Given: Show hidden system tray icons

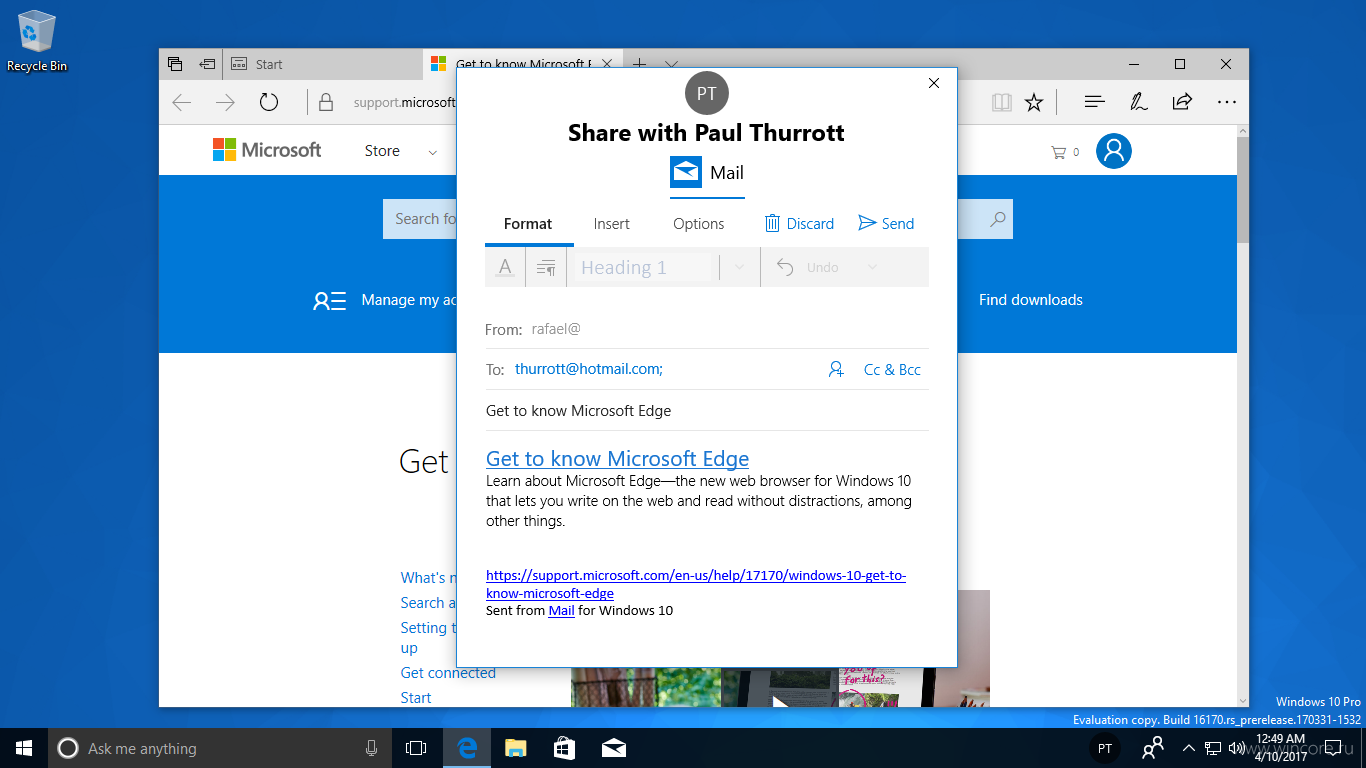Looking at the screenshot, I should click(1188, 748).
